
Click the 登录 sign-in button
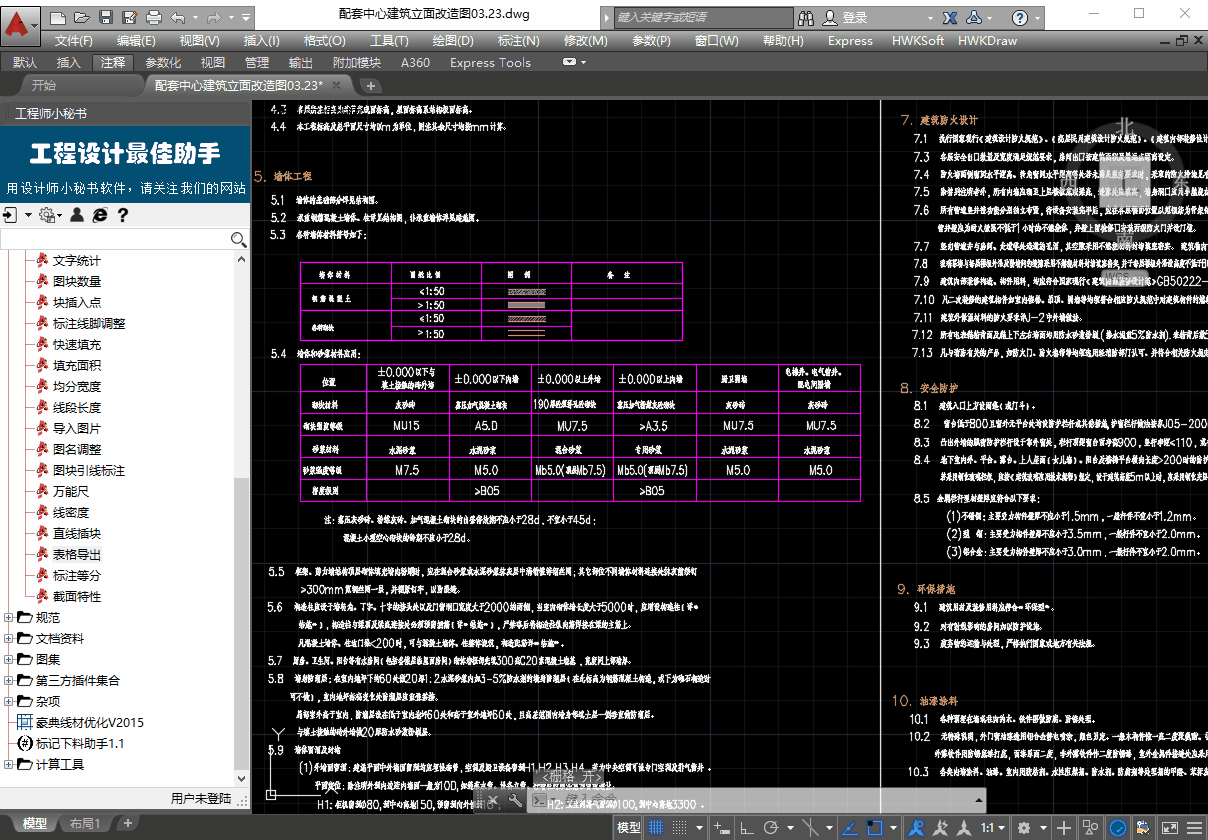[855, 18]
